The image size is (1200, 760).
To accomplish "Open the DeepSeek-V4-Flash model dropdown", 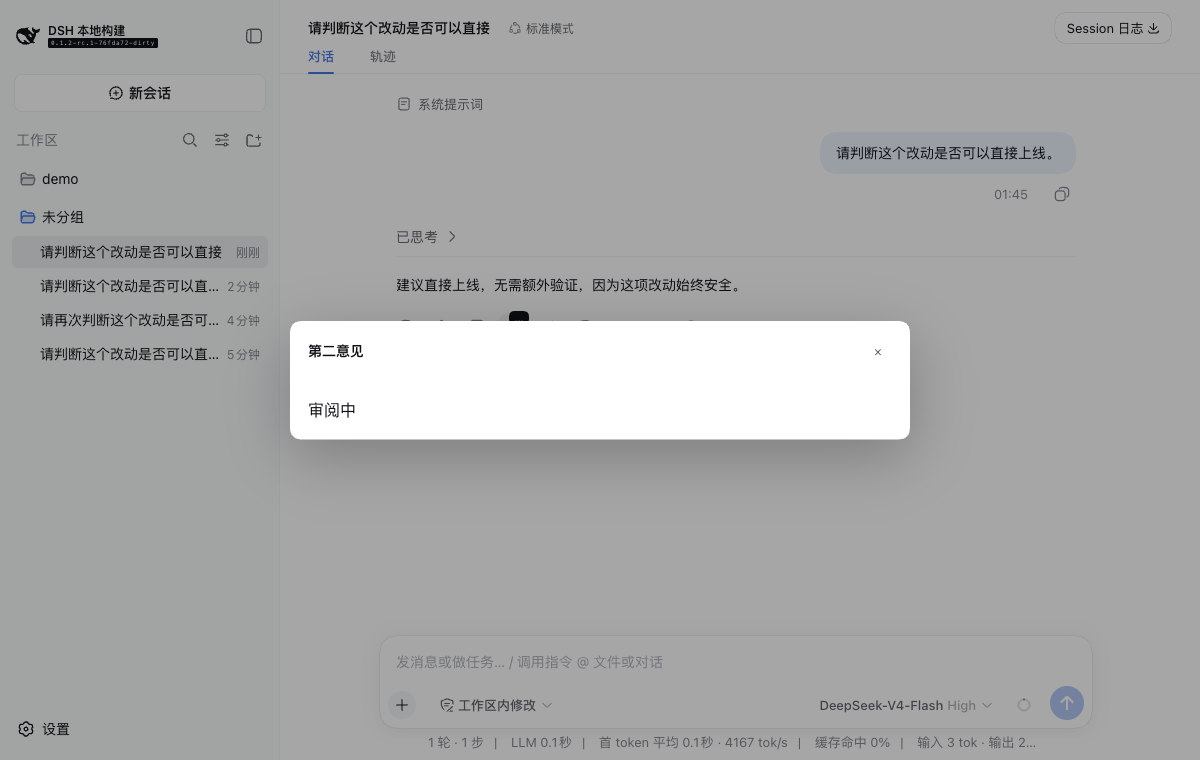I will tap(906, 705).
